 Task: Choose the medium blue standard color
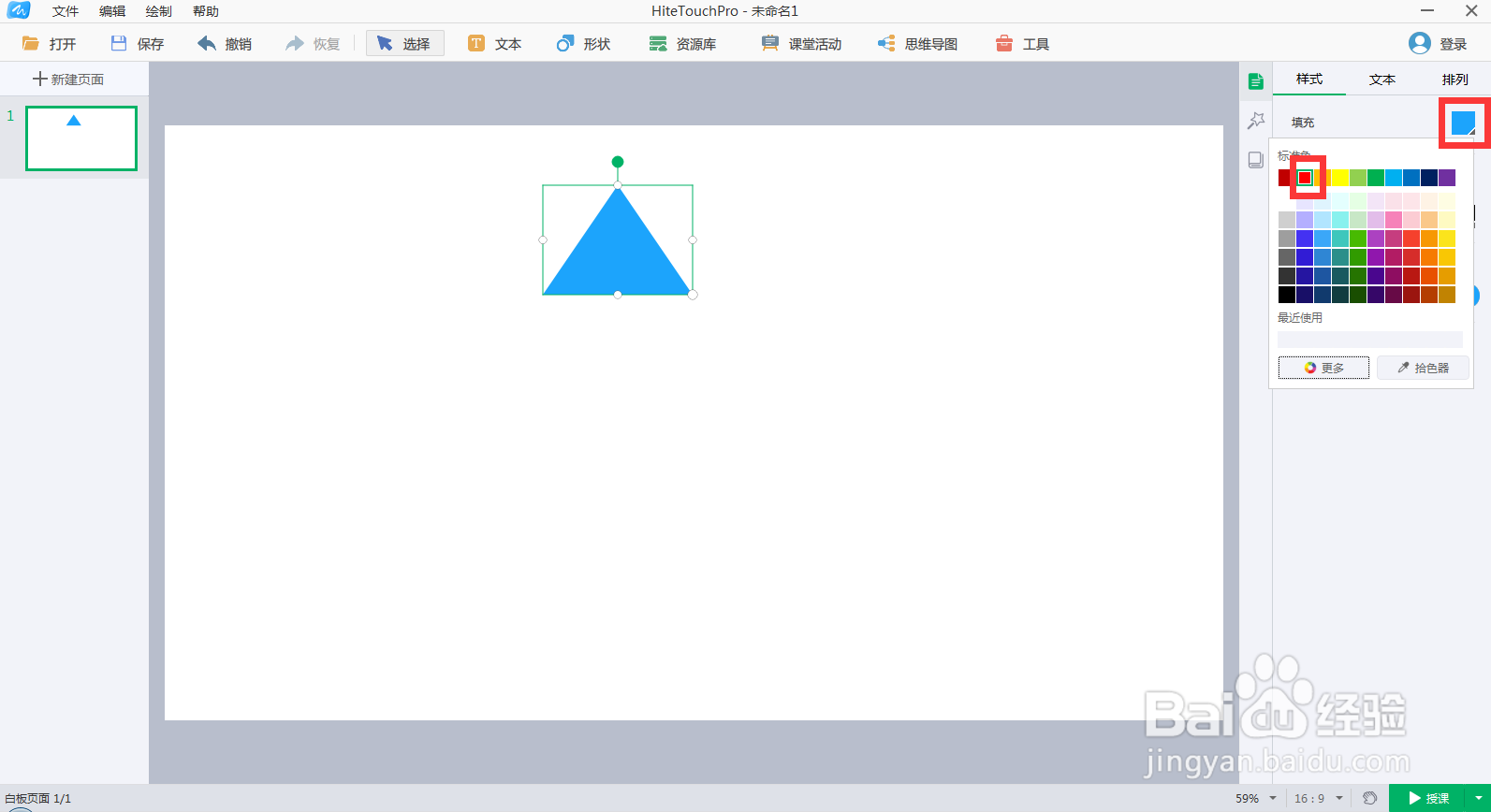[1411, 178]
